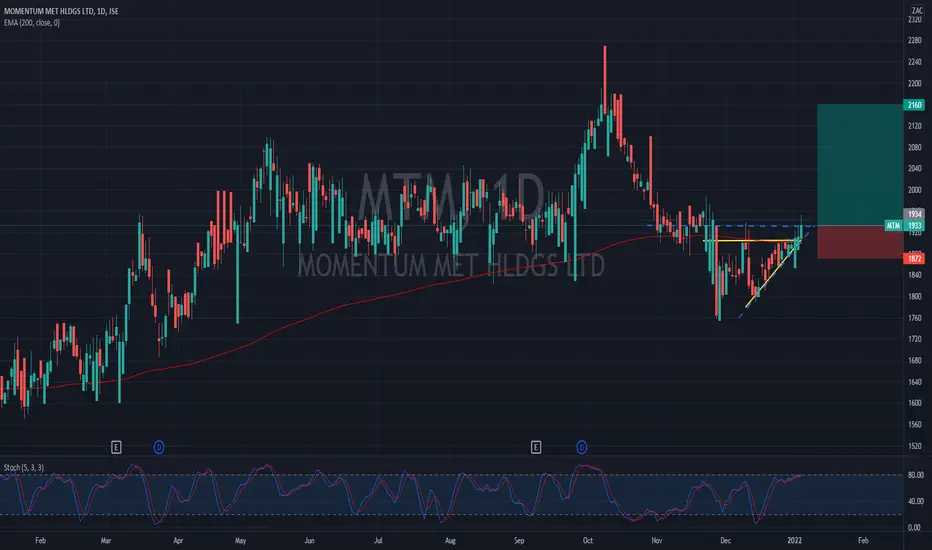Open the ZAC currency selector
The image size is (932, 550).
[917, 11]
